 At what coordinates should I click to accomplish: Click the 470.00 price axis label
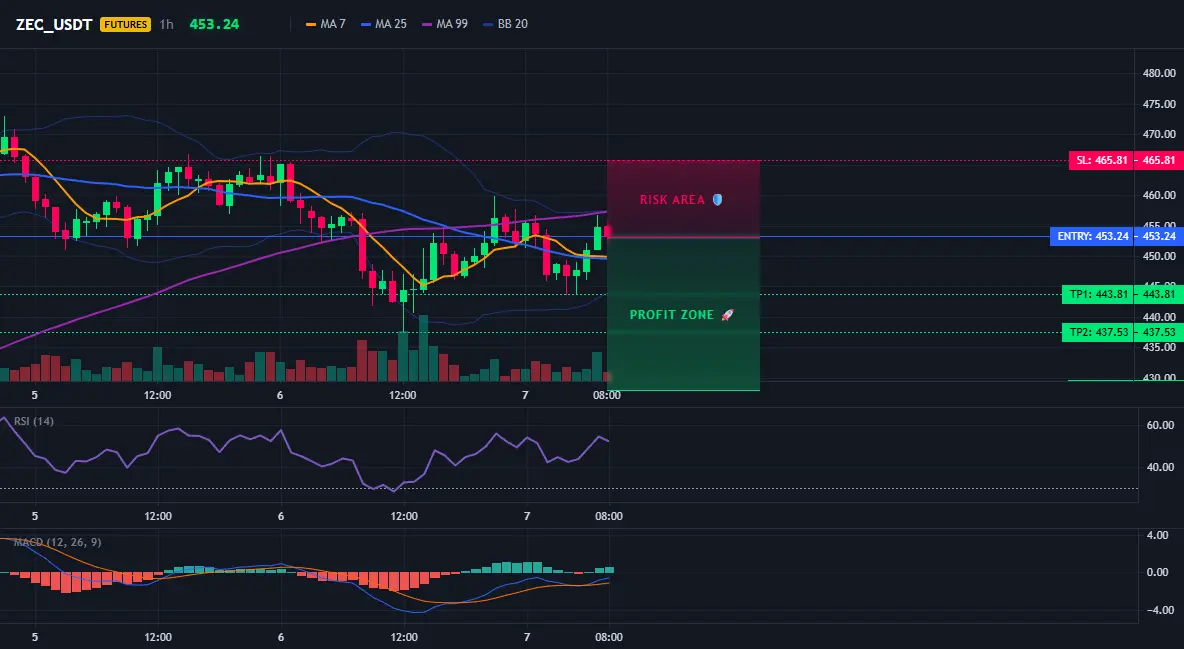click(x=1159, y=134)
